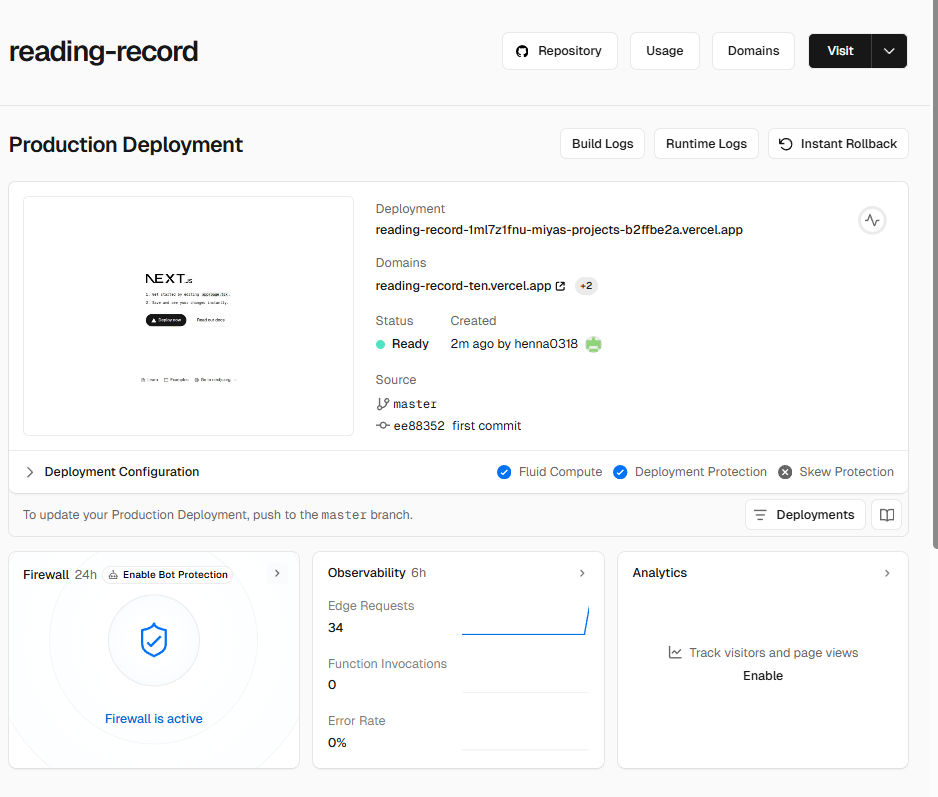Open the documentation book icon button
Image resolution: width=938 pixels, height=797 pixels.
pyautogui.click(x=886, y=515)
